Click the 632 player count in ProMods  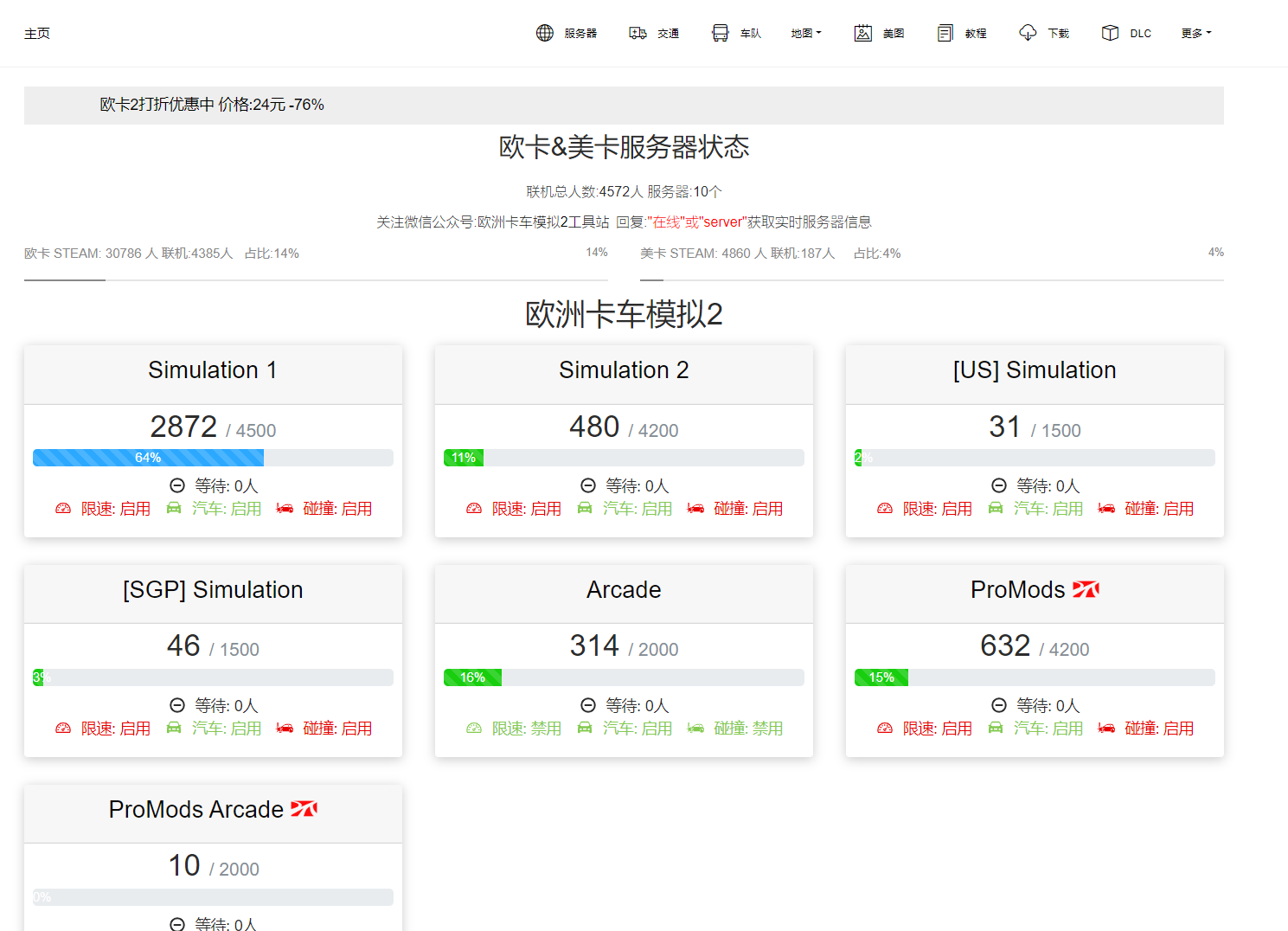pos(1005,645)
